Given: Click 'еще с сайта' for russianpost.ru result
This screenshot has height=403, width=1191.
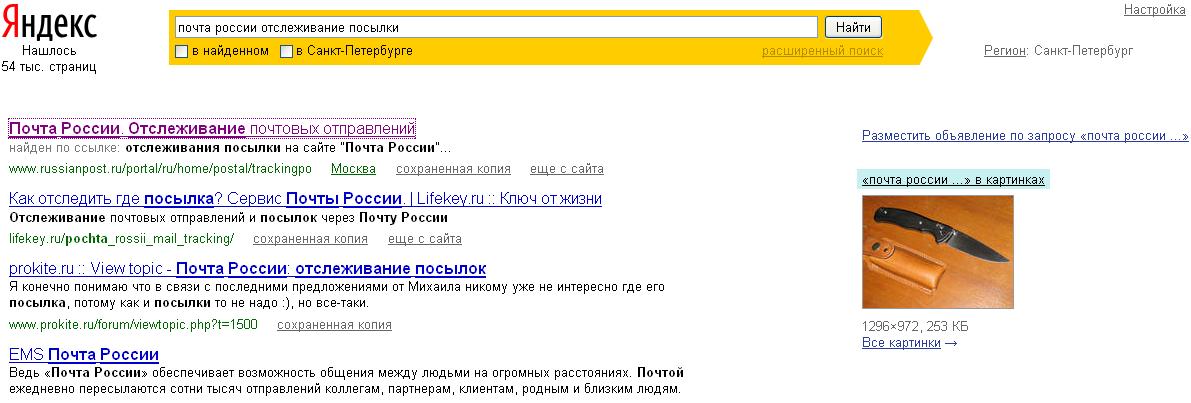Looking at the screenshot, I should coord(567,168).
